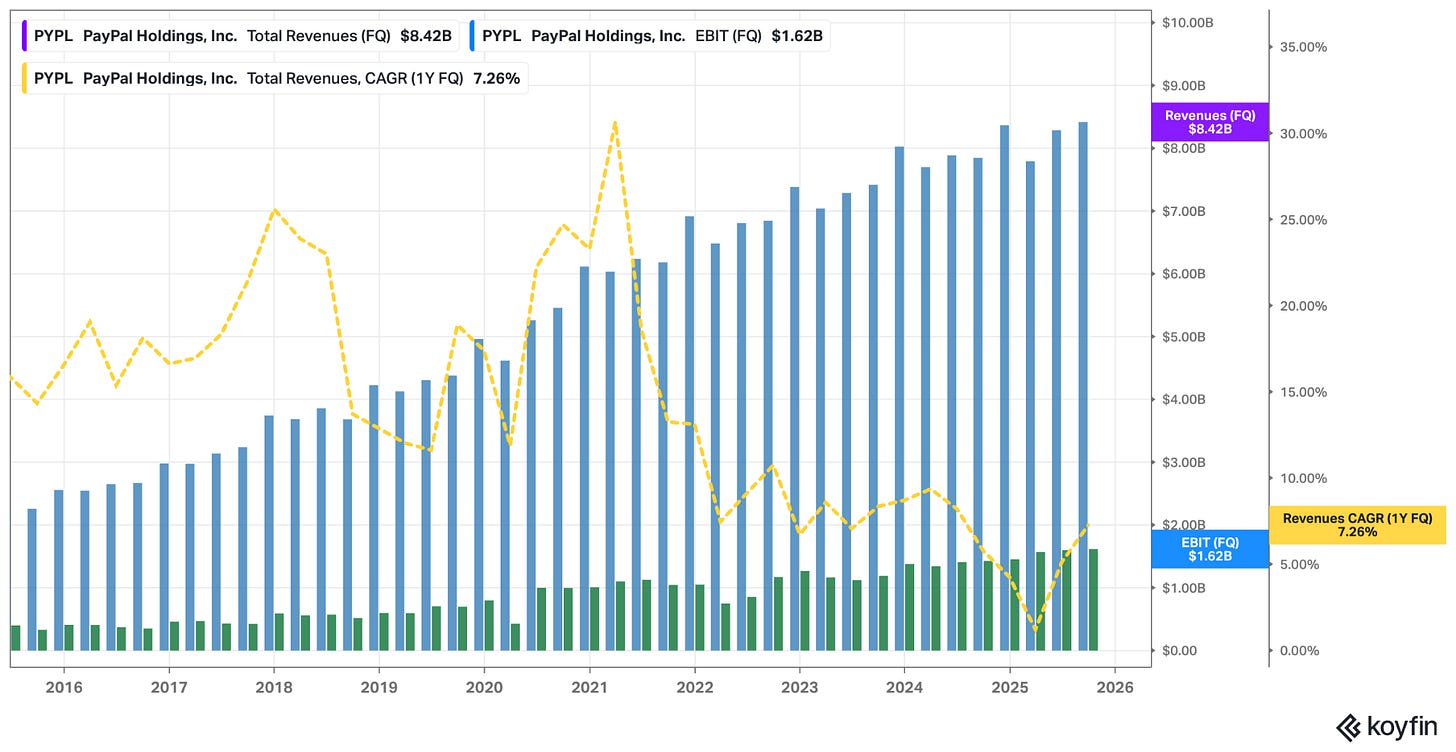Viewport: 1456px width, 752px height.
Task: Click the $5.00B axis value
Action: (x=1186, y=337)
